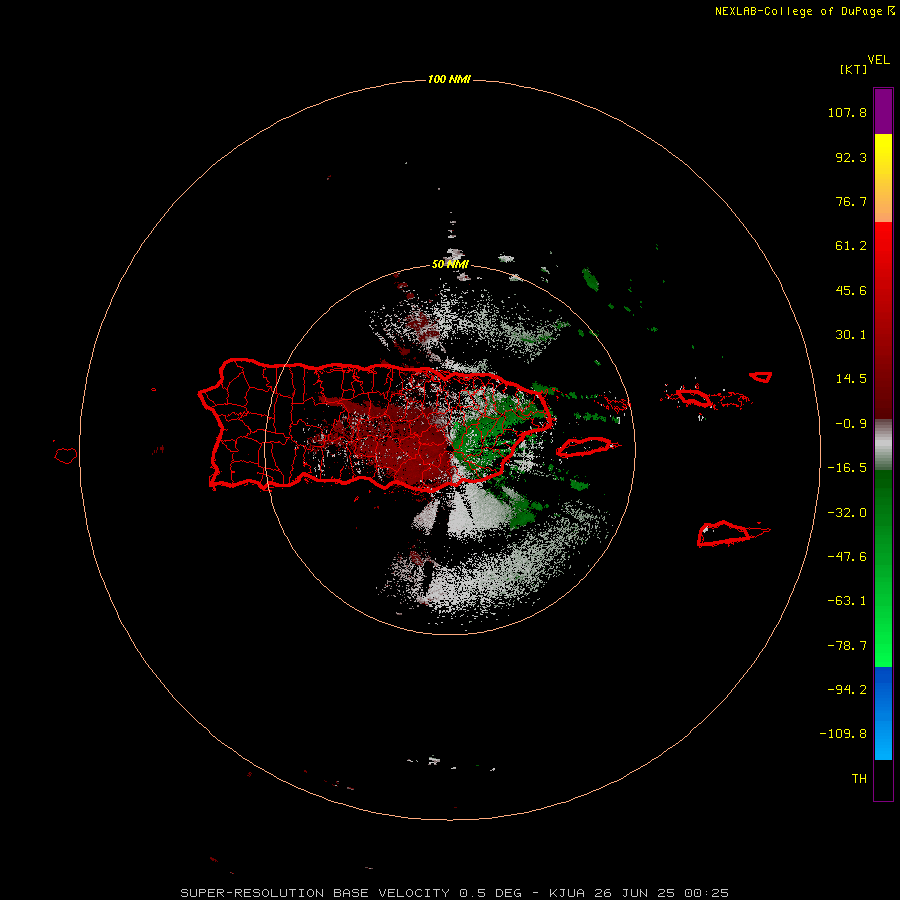Click the -0.9 legend value
900x900 pixels.
coord(851,424)
